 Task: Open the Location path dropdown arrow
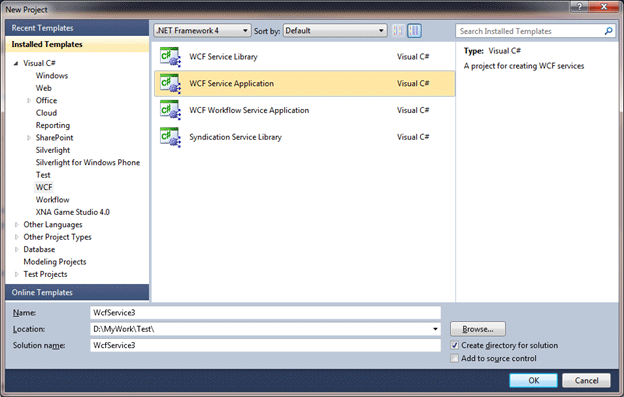(435, 329)
